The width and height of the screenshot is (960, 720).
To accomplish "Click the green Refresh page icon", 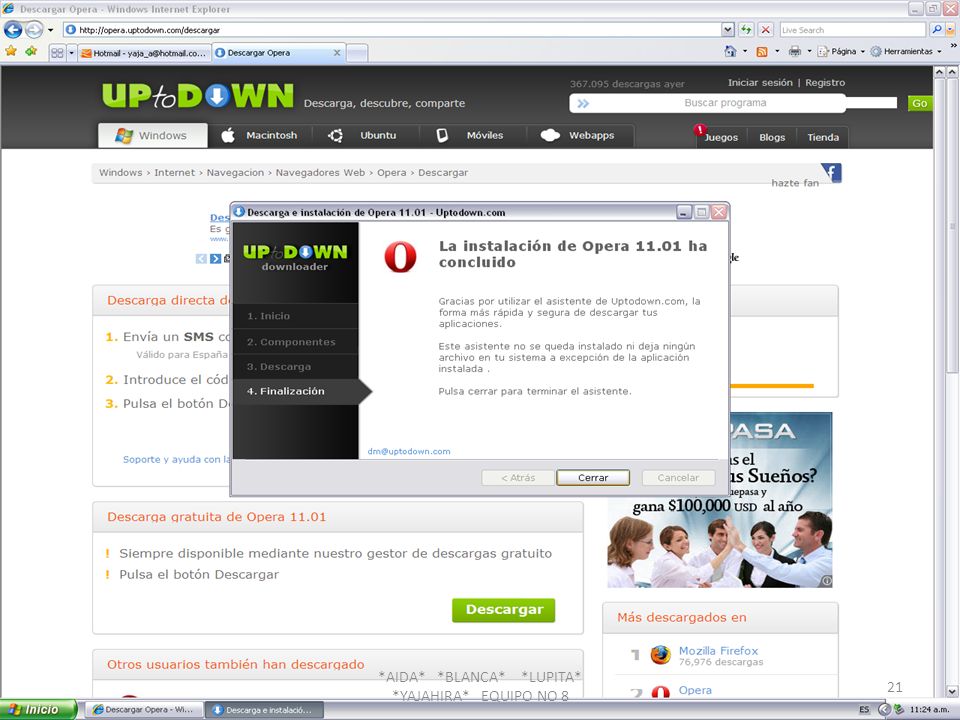I will click(746, 29).
